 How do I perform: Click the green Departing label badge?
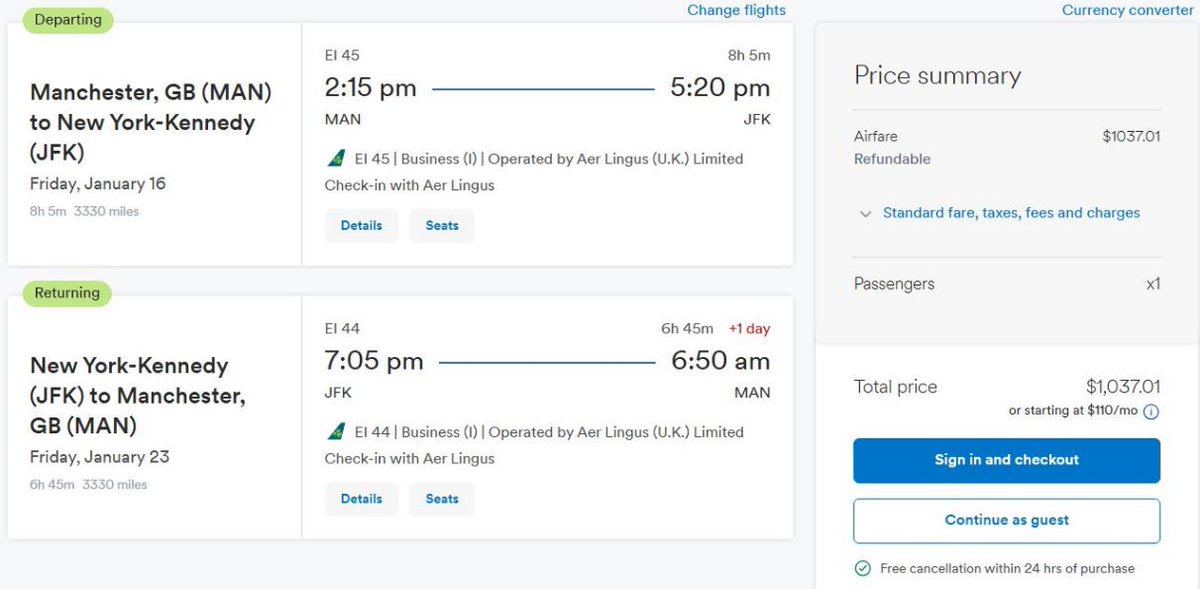pos(67,20)
